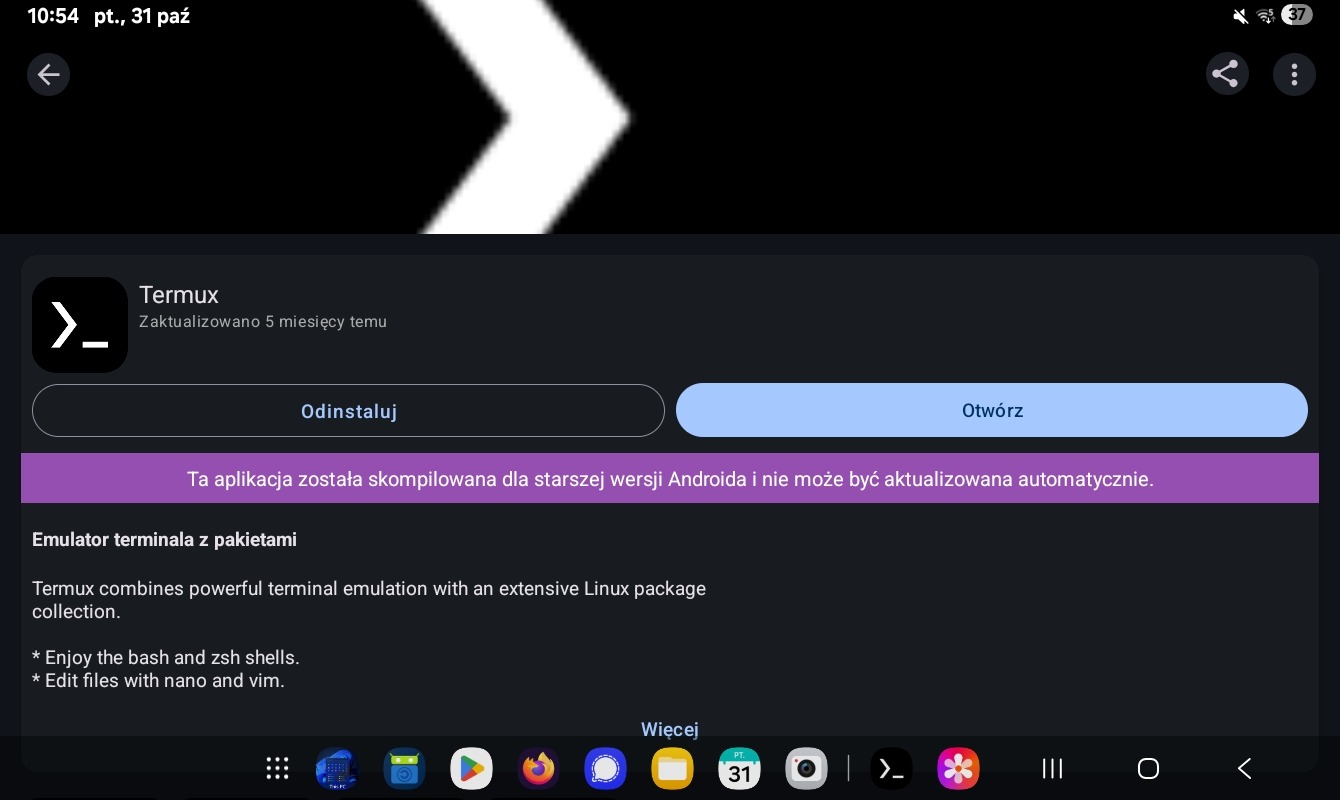Open the three-dot overflow menu
The image size is (1340, 800).
click(1294, 75)
